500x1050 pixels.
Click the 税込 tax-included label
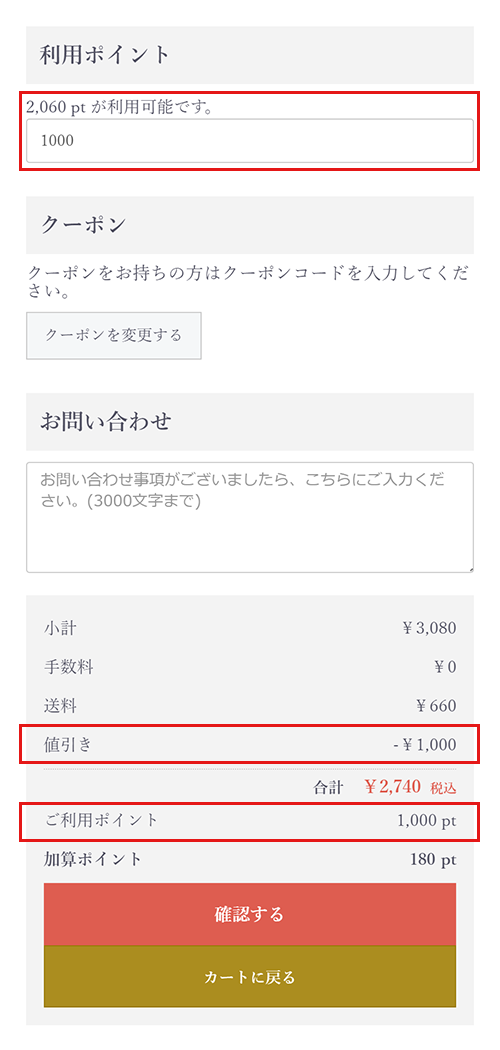(x=443, y=788)
